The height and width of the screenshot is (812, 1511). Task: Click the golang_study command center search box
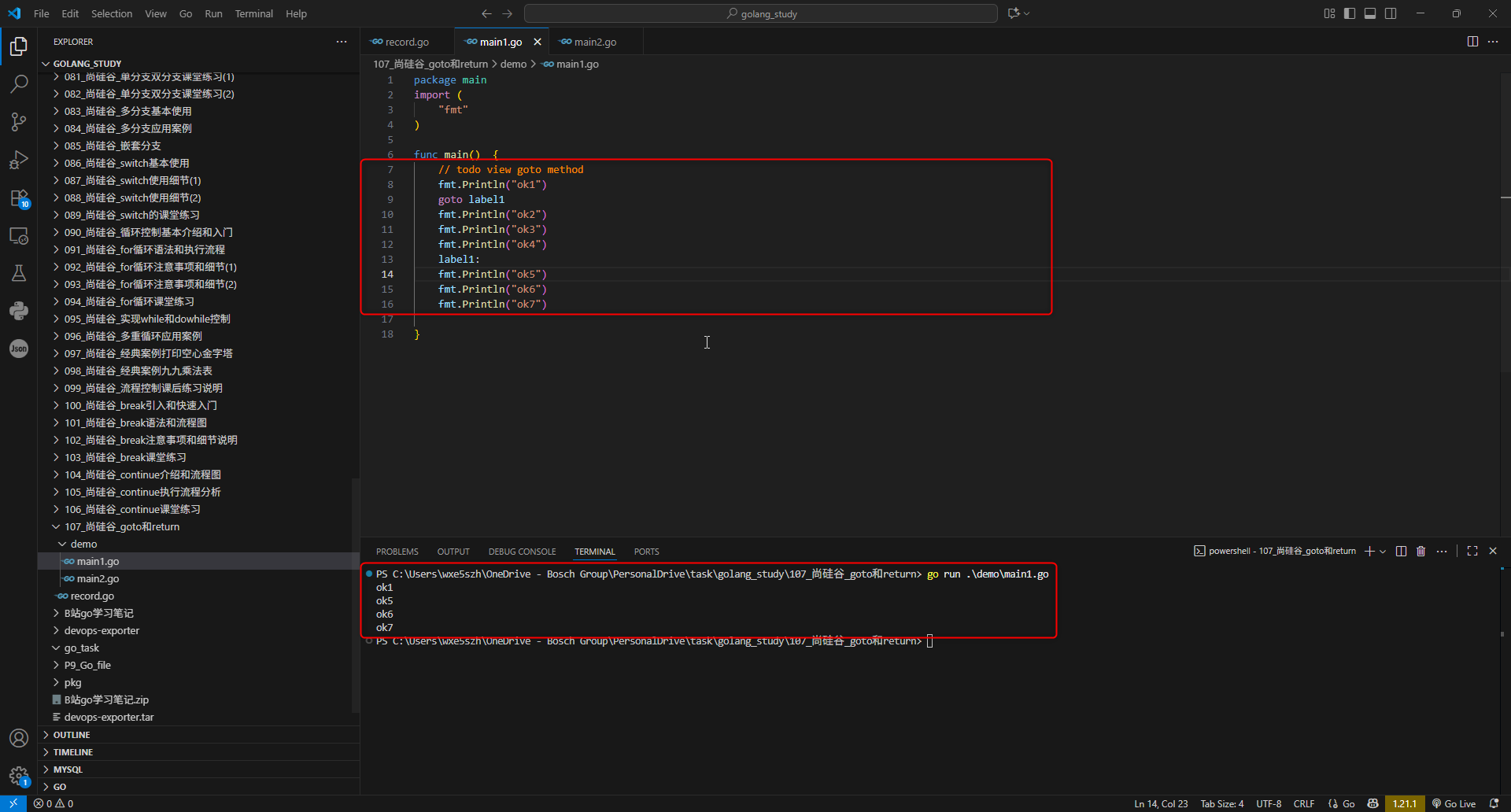click(761, 13)
